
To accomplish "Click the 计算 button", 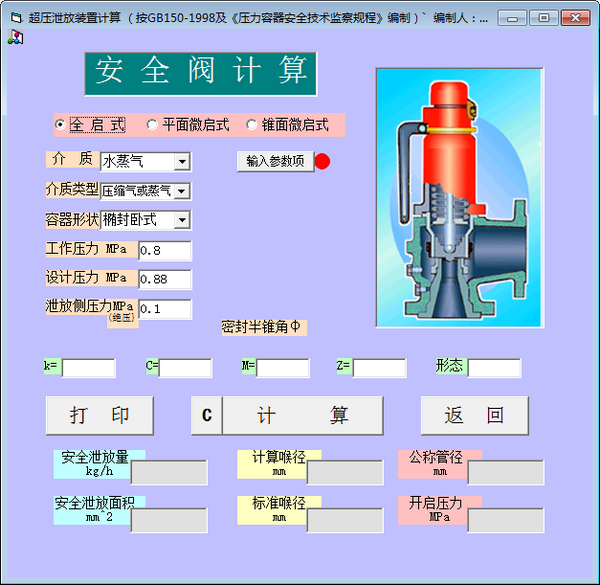I will pos(302,416).
